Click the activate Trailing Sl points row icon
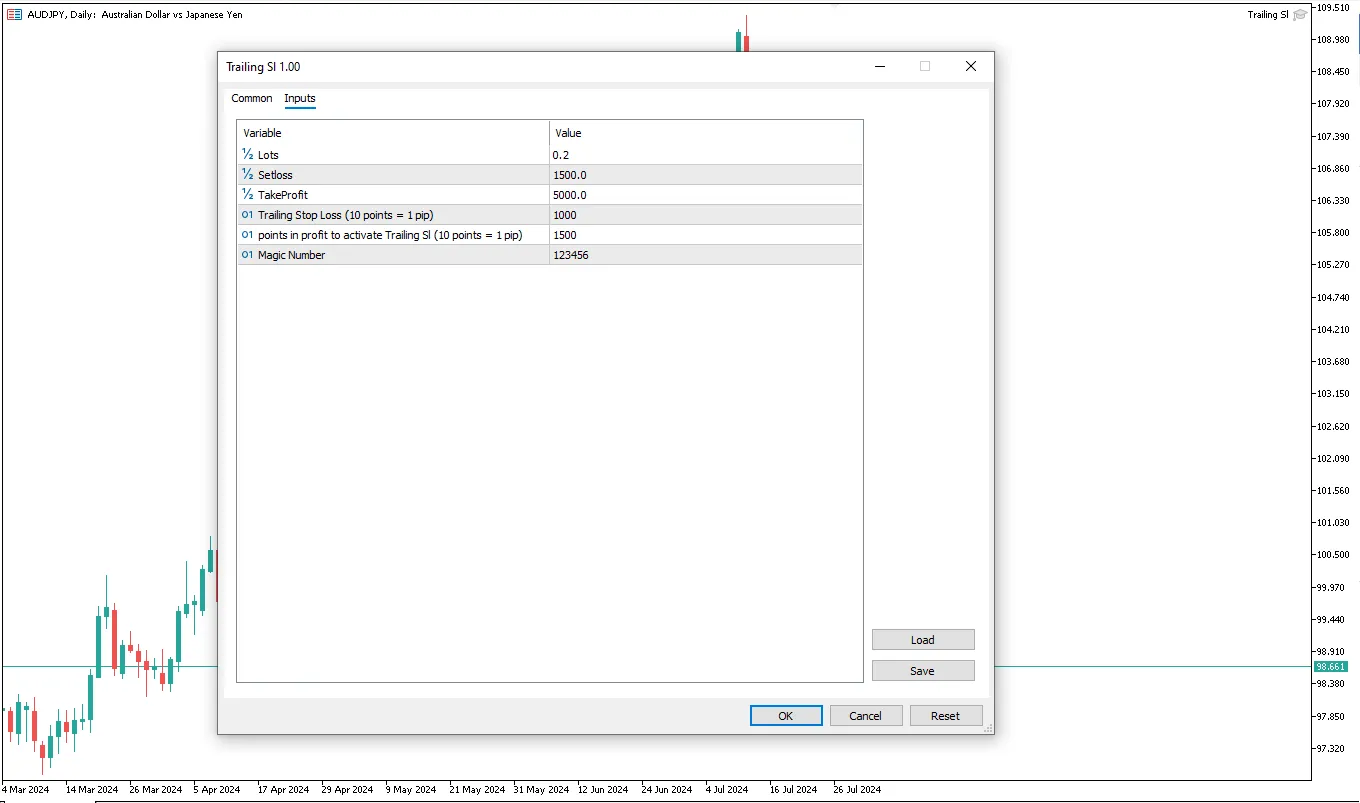This screenshot has height=803, width=1360. [x=247, y=235]
